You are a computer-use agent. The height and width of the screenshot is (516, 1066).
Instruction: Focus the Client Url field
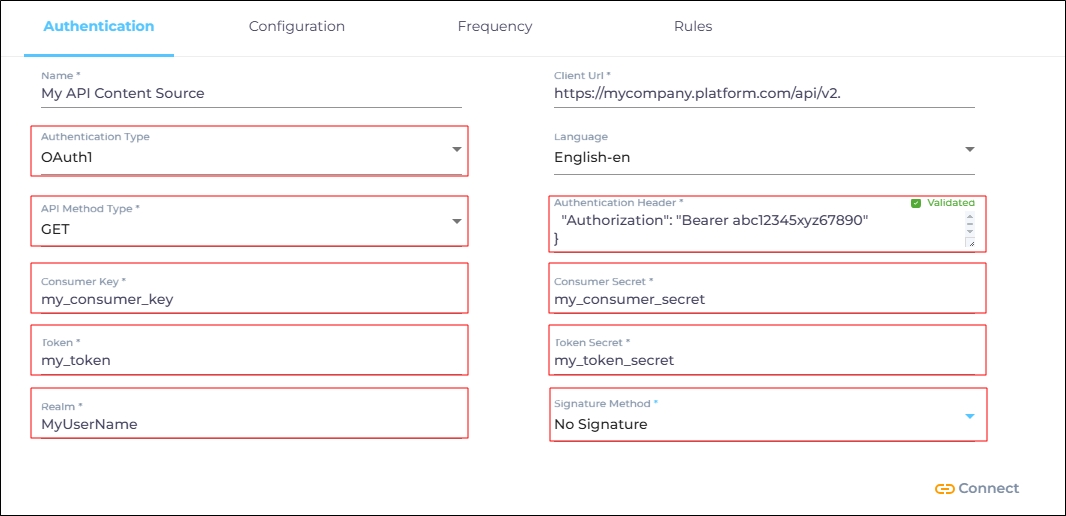click(763, 93)
